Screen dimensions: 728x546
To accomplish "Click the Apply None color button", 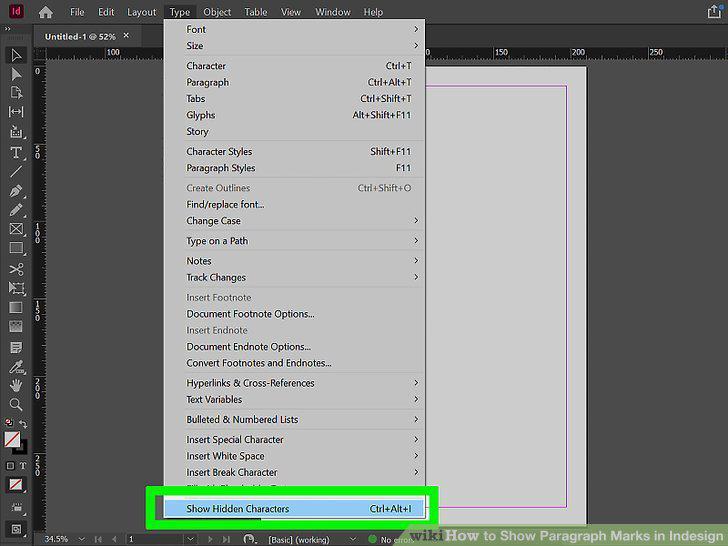I will (x=15, y=485).
